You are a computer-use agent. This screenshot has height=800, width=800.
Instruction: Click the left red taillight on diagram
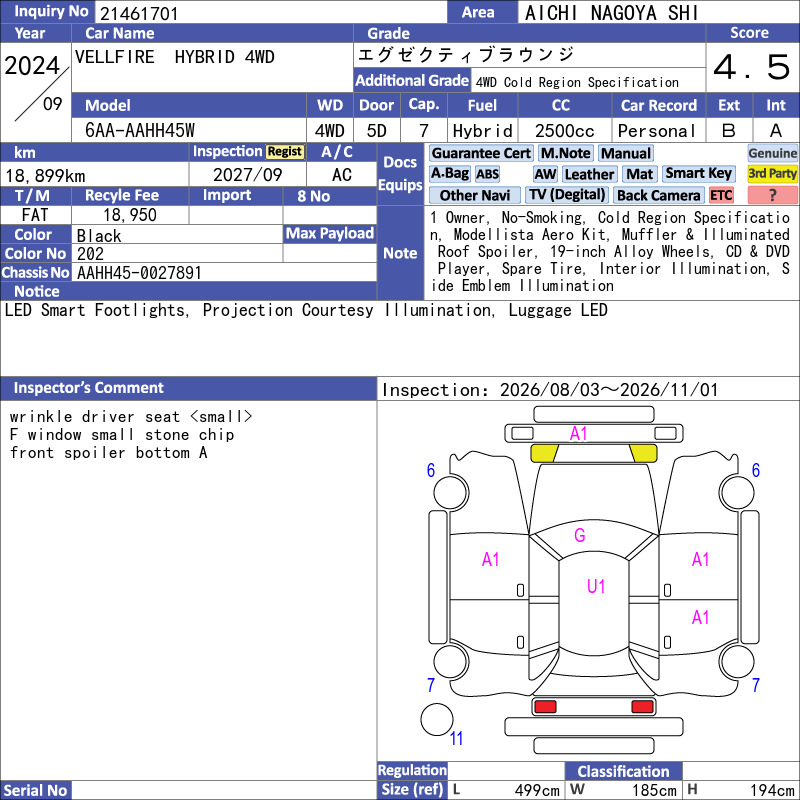click(x=544, y=707)
